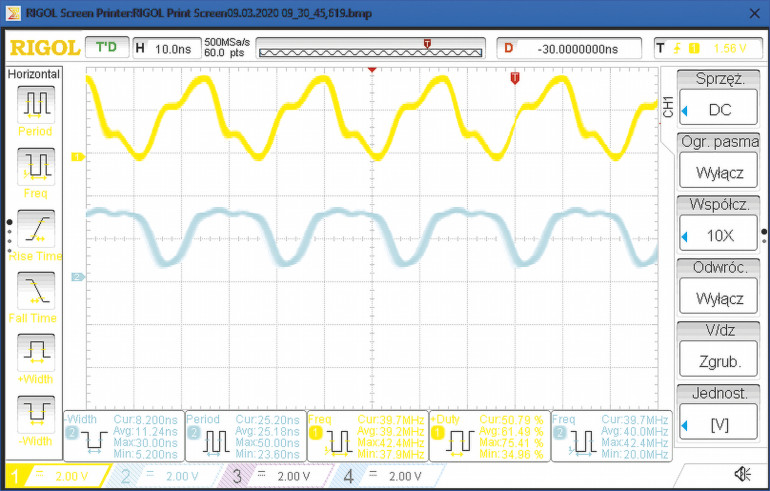Click the RIGOL logo
The height and width of the screenshot is (491, 770).
tap(42, 48)
